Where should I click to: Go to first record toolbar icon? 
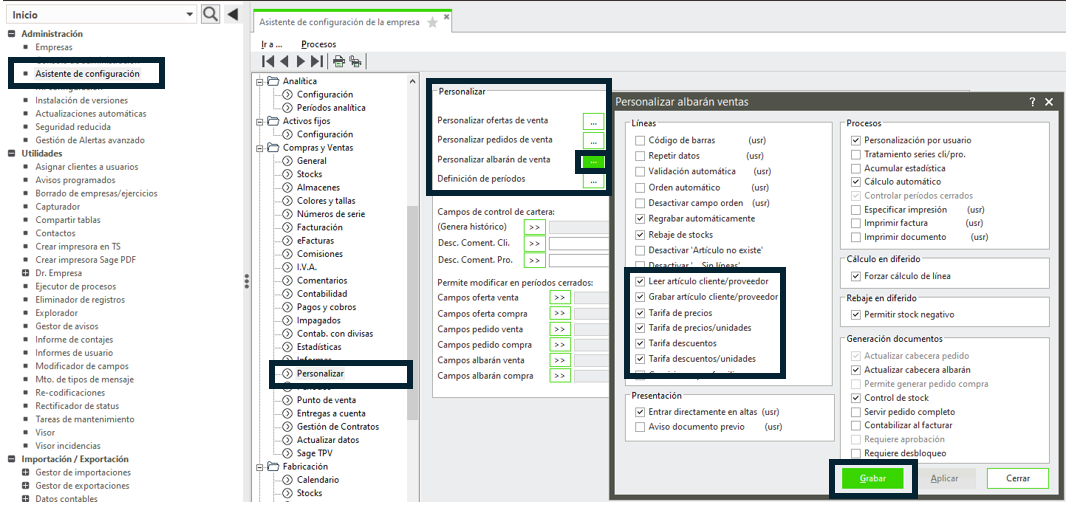(268, 61)
